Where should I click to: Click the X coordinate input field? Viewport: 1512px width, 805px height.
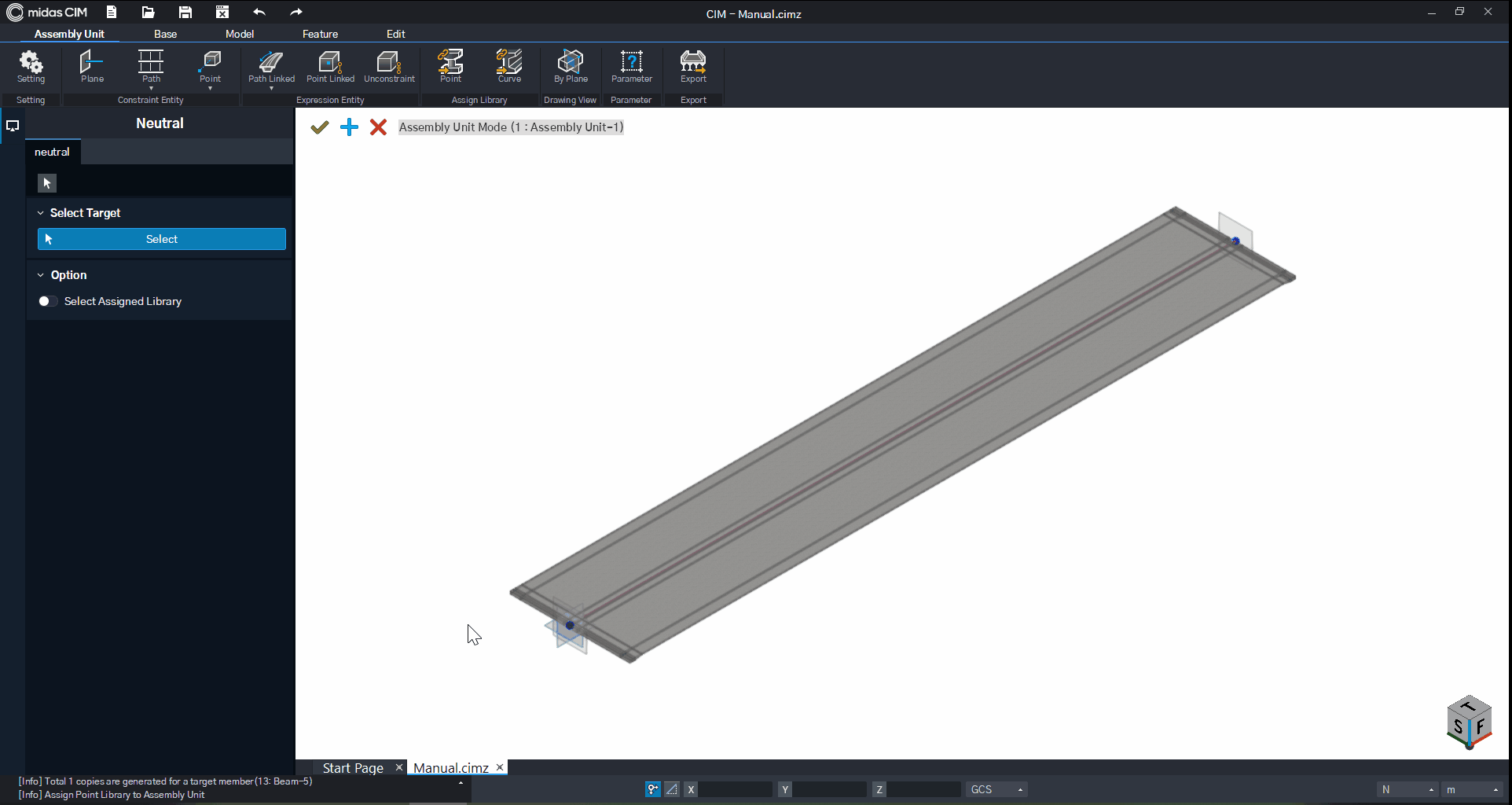pyautogui.click(x=735, y=789)
